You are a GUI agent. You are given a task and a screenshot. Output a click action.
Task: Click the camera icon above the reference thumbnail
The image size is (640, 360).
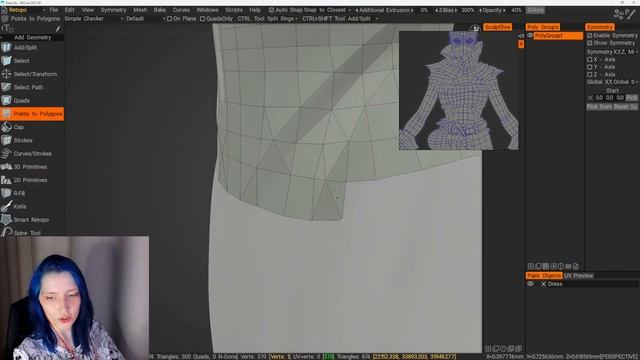[x=474, y=28]
